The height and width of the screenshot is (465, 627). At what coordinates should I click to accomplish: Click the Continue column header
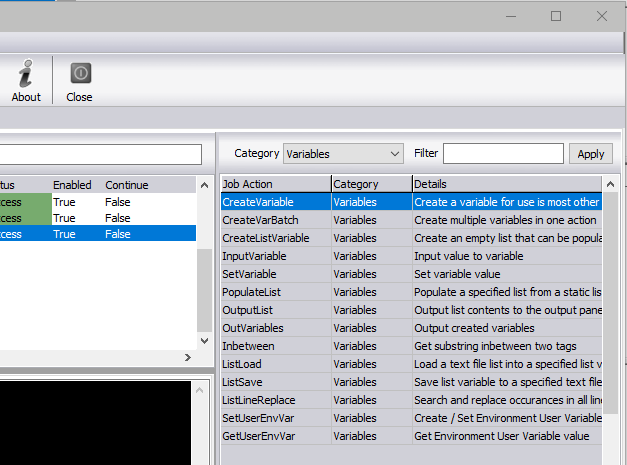(127, 185)
